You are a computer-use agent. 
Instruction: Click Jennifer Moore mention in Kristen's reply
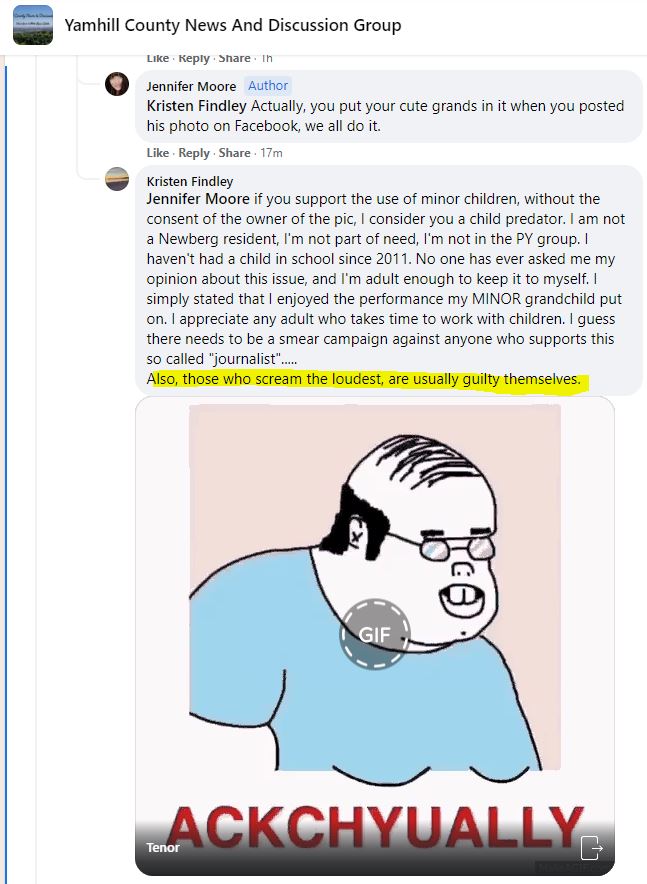point(198,199)
